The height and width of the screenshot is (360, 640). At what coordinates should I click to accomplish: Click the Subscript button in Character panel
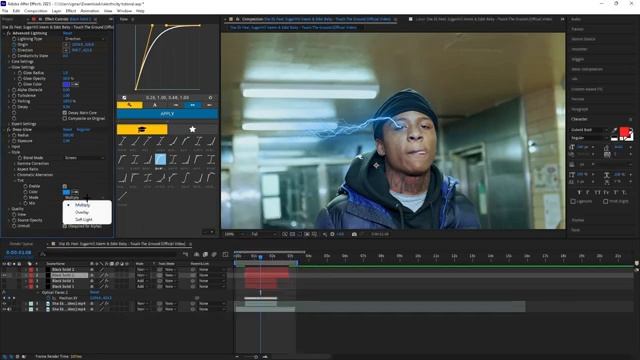click(624, 192)
